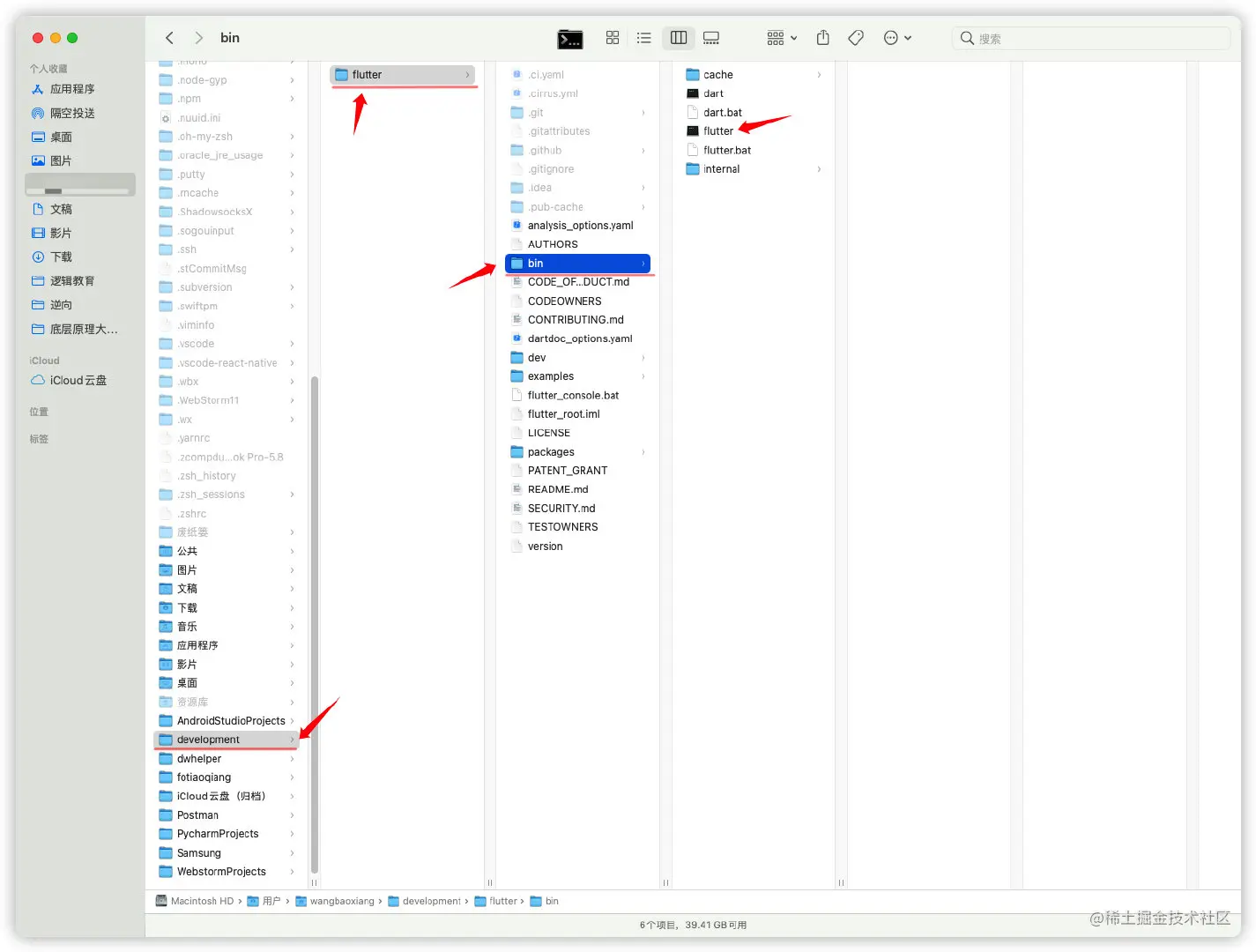
Task: Select the flutter executable file
Action: point(717,131)
